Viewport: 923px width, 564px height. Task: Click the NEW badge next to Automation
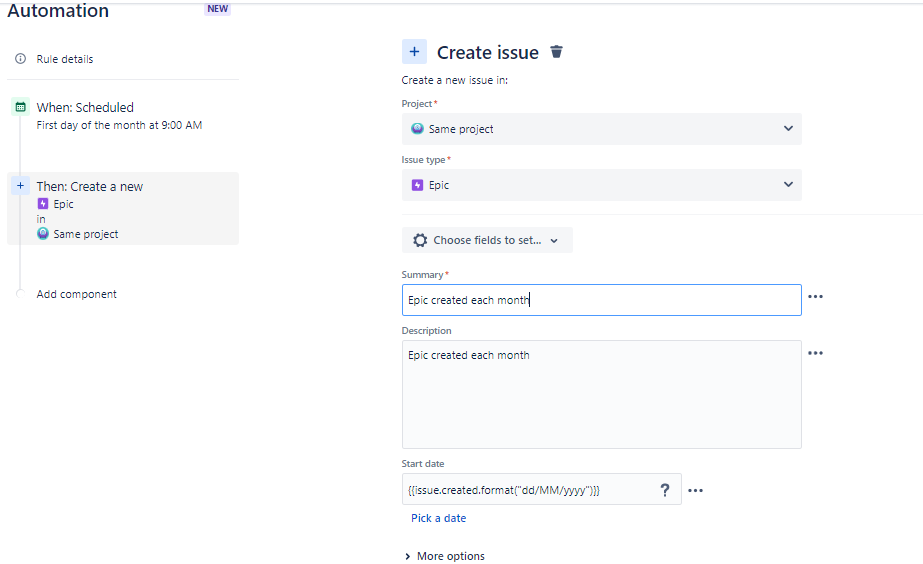tap(217, 9)
